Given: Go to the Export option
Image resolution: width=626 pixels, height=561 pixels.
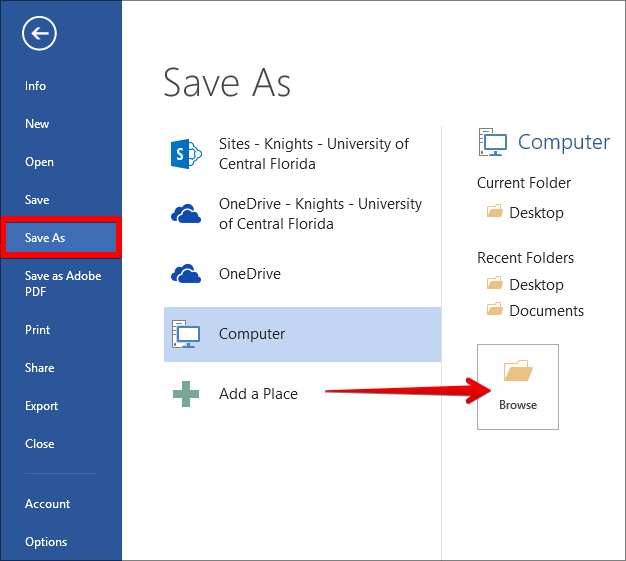Looking at the screenshot, I should [x=42, y=406].
